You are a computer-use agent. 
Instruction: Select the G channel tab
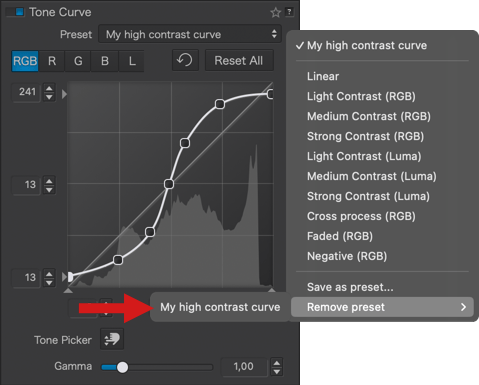click(x=78, y=61)
